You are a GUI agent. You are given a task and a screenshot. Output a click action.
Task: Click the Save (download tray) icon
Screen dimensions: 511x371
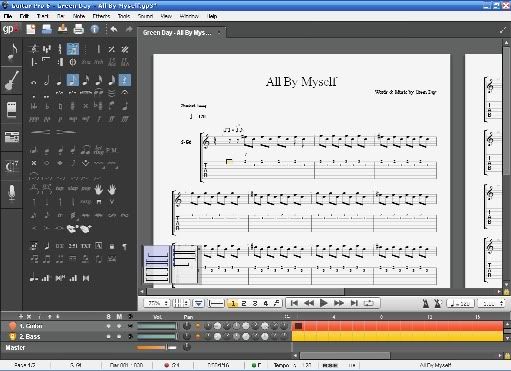pos(62,29)
